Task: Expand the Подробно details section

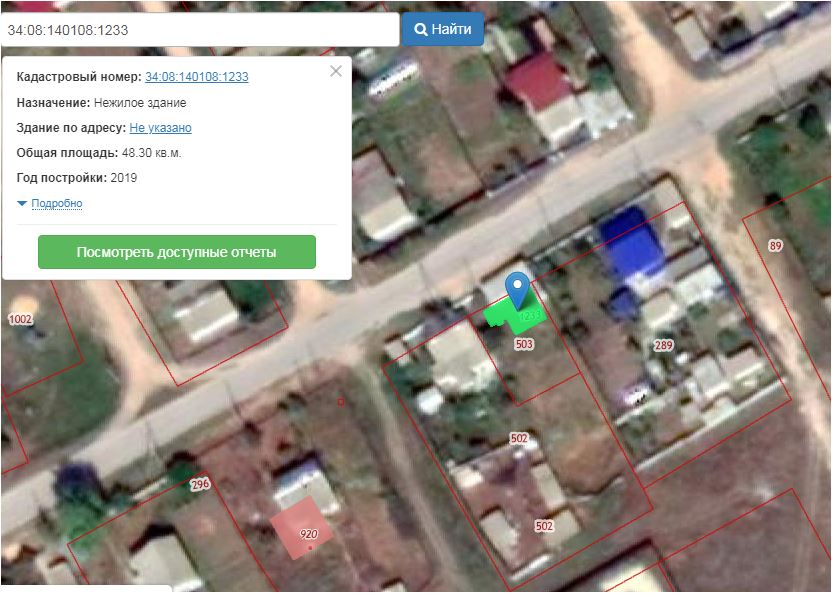Action: [50, 203]
